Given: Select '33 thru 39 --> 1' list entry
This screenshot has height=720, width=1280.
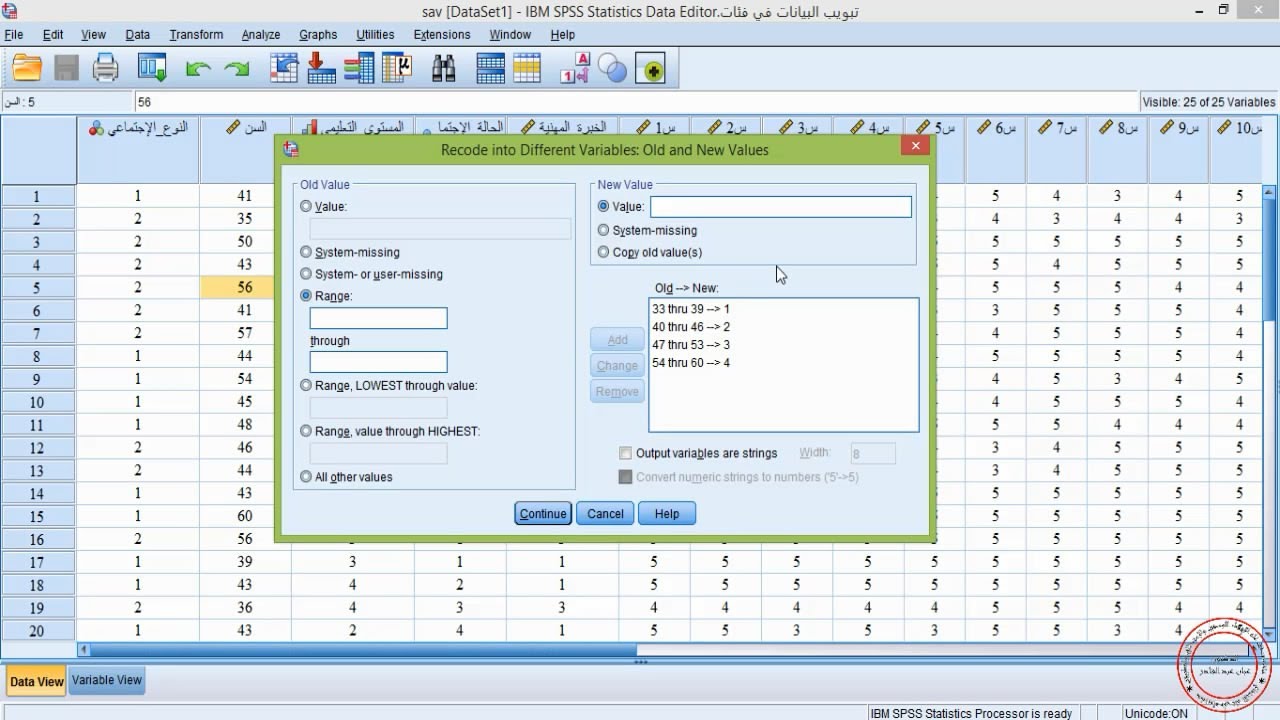Looking at the screenshot, I should (x=691, y=309).
